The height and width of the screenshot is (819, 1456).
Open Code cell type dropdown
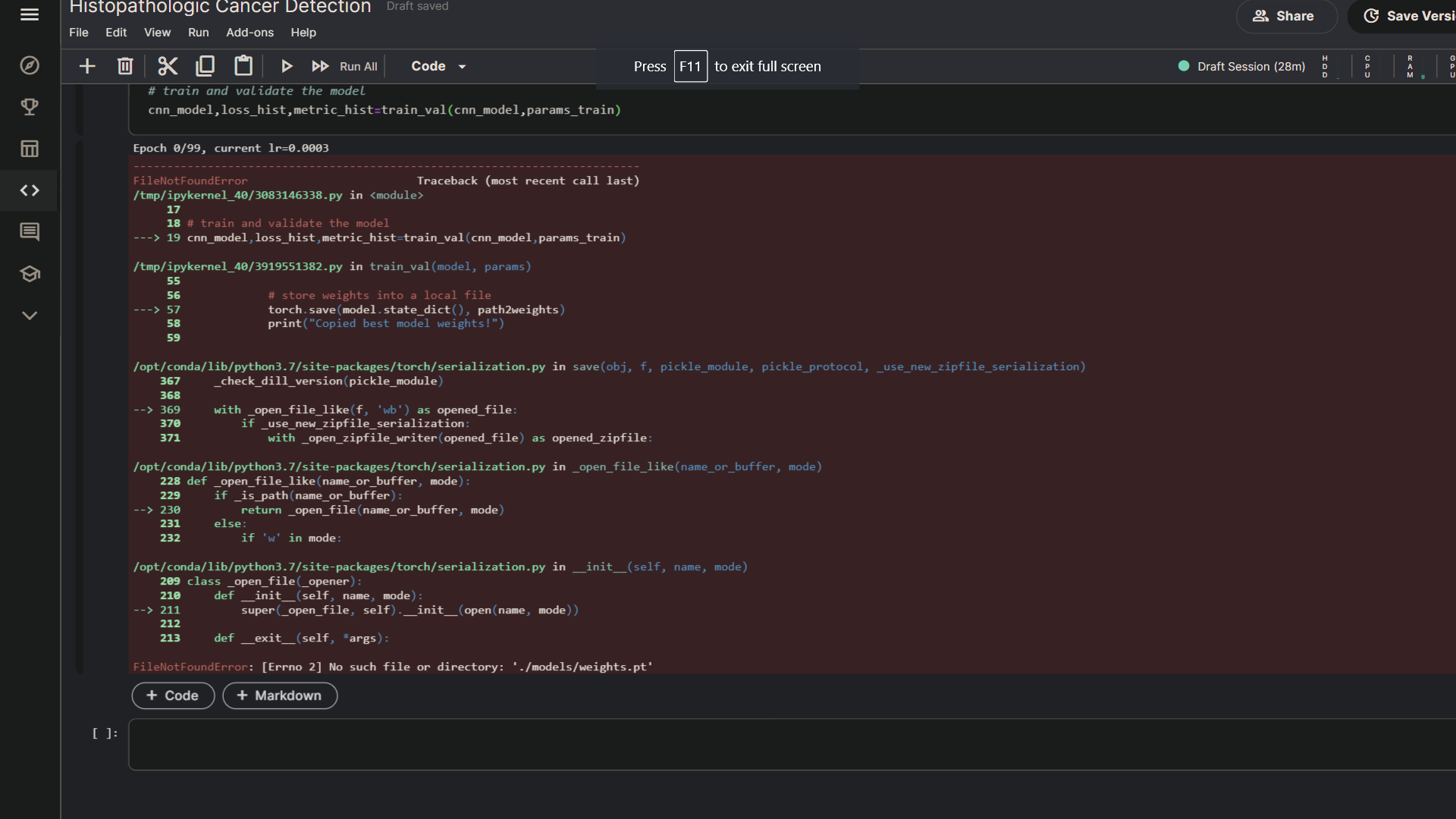[x=438, y=66]
